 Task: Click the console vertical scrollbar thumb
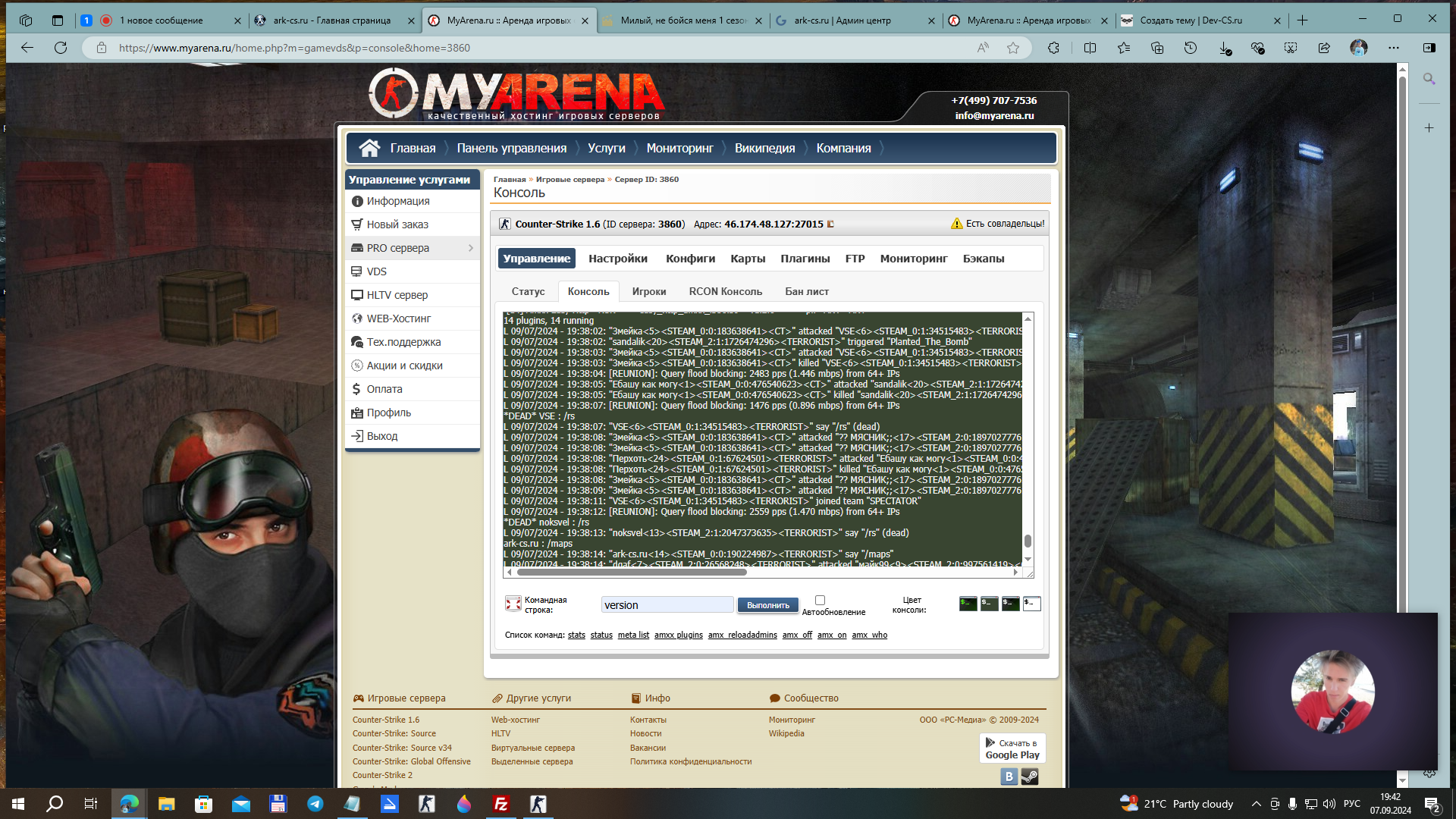point(1028,541)
